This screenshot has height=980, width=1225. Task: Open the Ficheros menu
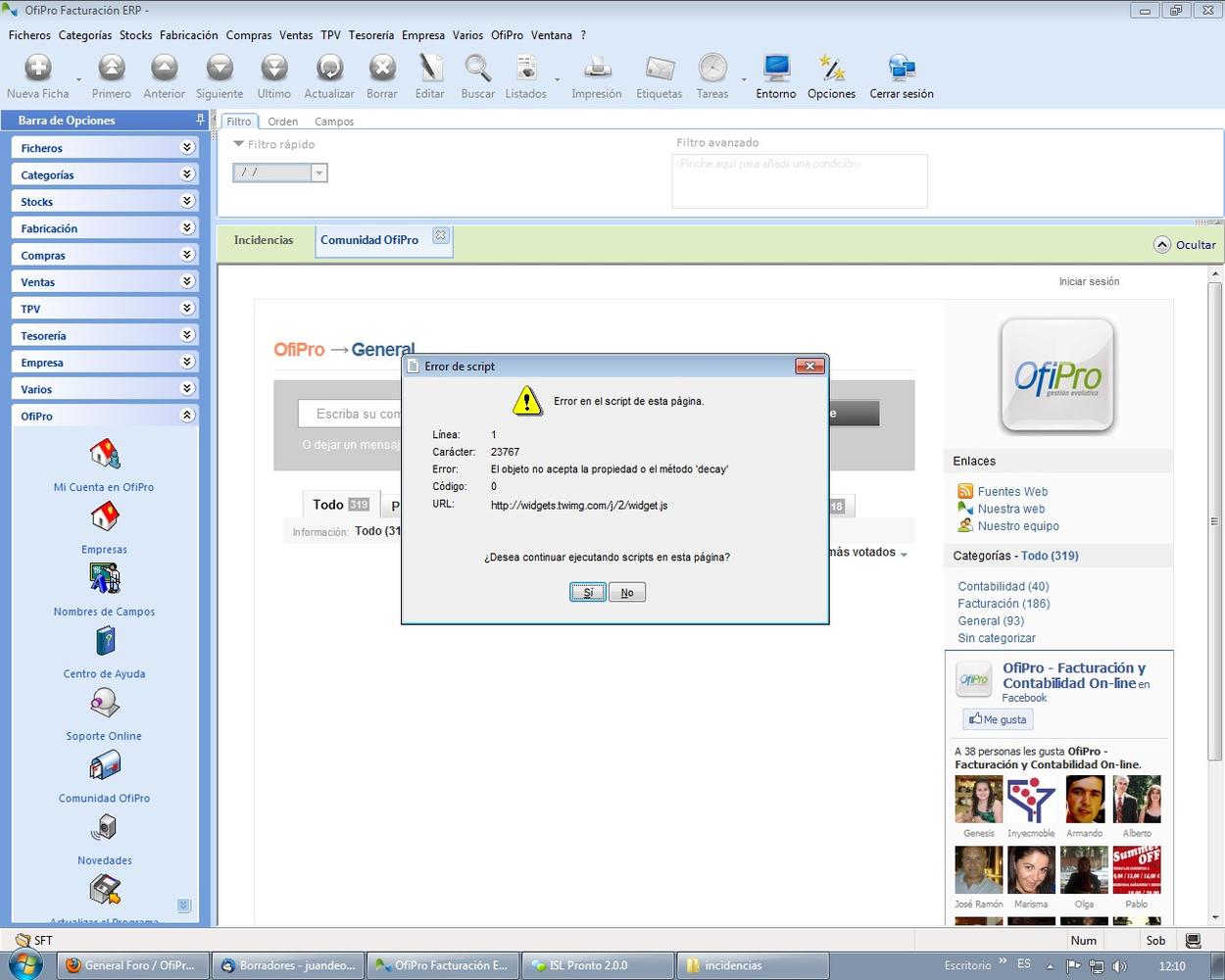pyautogui.click(x=29, y=35)
